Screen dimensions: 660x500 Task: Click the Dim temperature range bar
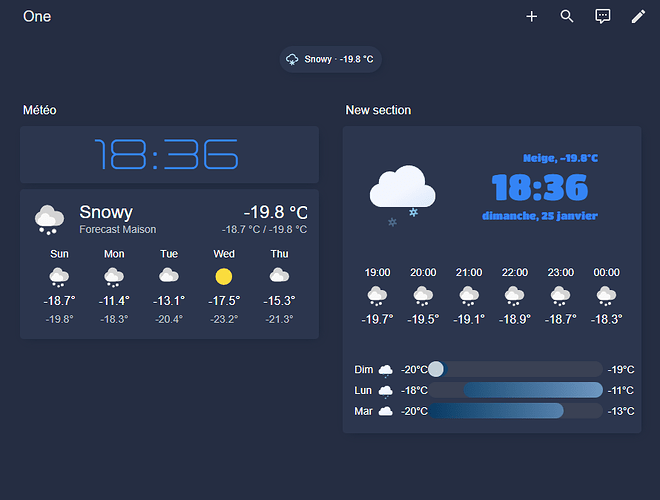pyautogui.click(x=516, y=369)
